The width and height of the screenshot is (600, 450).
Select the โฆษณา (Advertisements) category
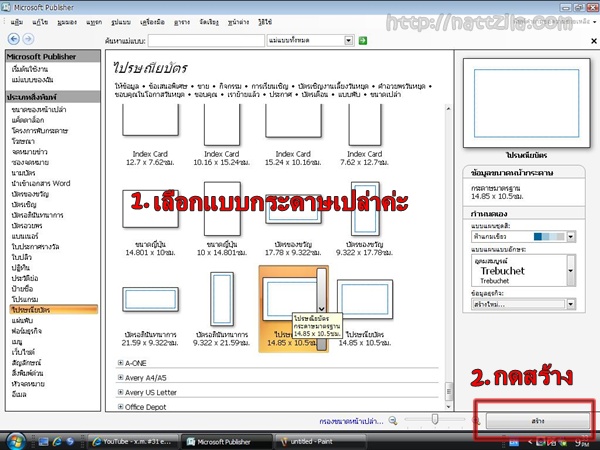tap(23, 141)
